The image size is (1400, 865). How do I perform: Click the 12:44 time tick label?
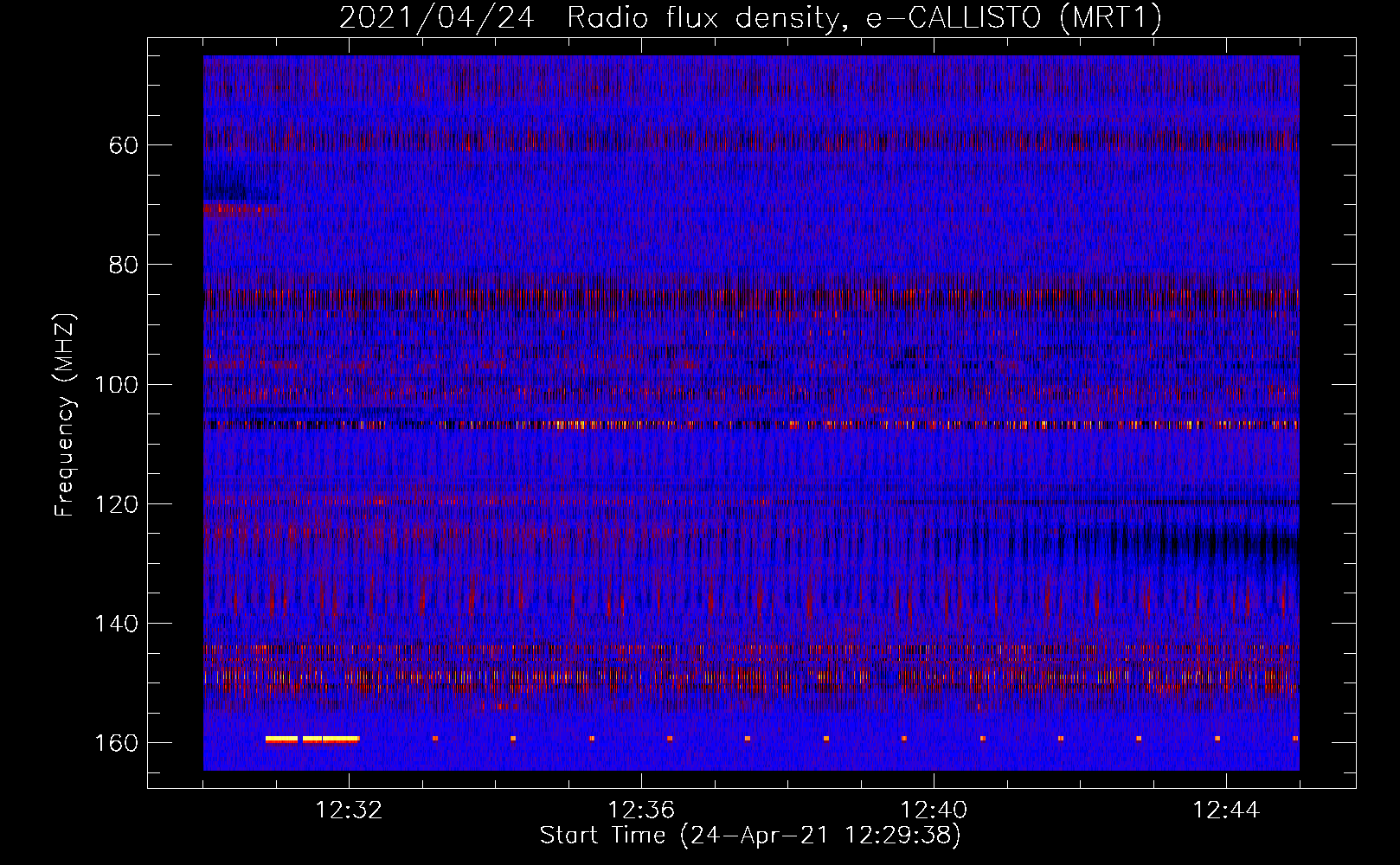(1227, 811)
